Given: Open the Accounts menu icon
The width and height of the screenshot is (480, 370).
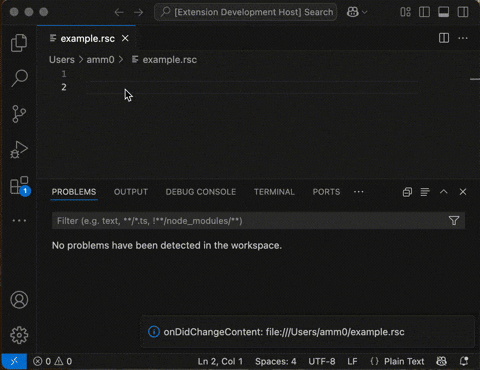Looking at the screenshot, I should (19, 300).
